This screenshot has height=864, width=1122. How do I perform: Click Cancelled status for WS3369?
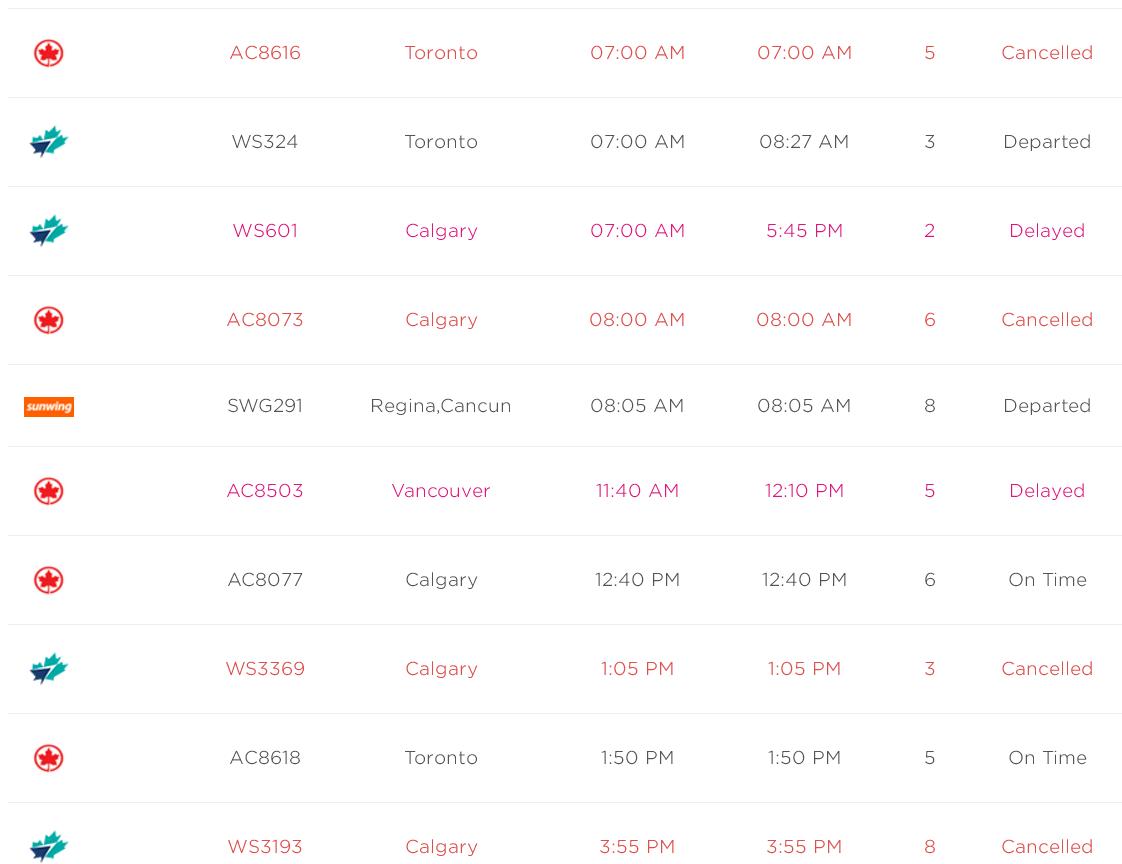(1046, 669)
